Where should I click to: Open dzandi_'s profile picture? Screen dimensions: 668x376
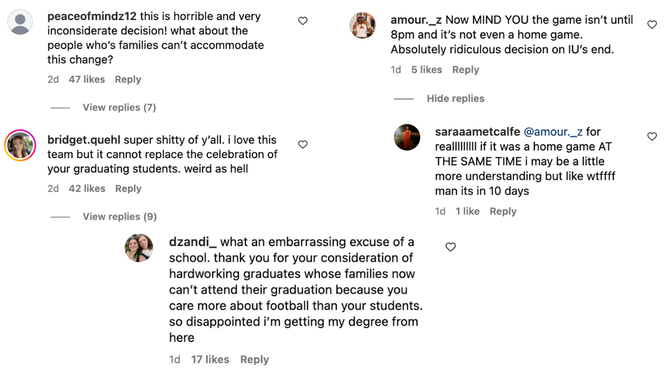(x=139, y=247)
